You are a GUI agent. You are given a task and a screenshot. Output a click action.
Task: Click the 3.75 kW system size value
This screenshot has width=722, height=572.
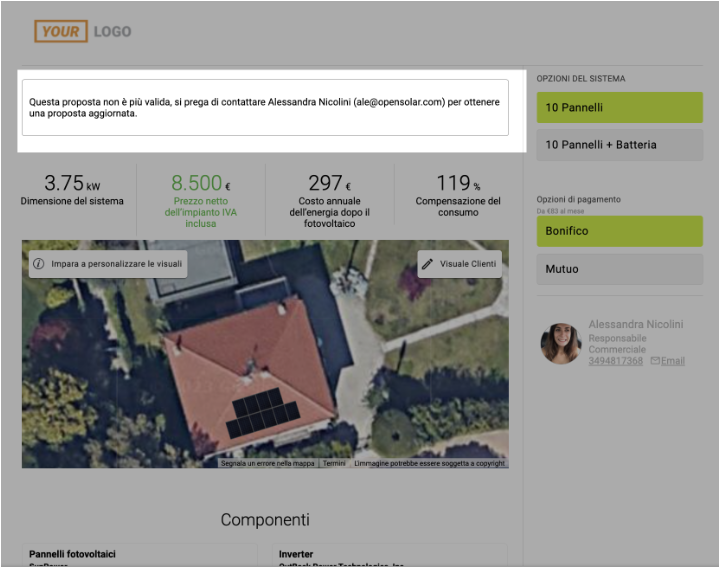point(72,183)
